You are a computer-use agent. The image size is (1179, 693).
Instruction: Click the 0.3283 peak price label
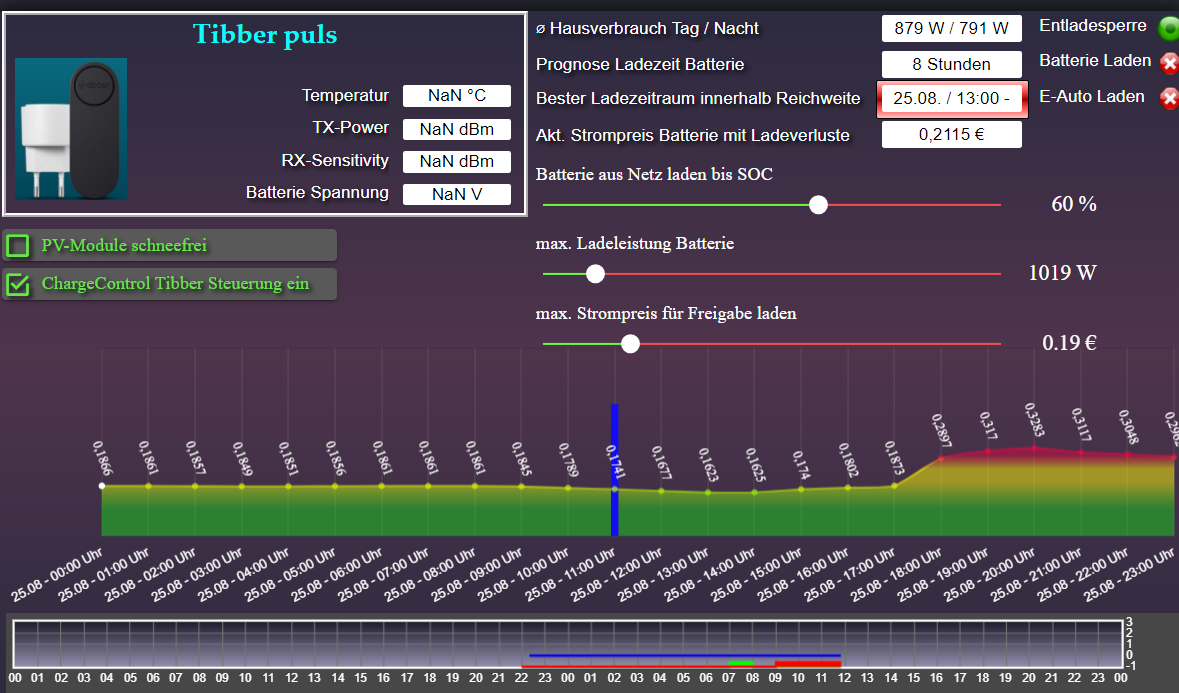click(1035, 419)
